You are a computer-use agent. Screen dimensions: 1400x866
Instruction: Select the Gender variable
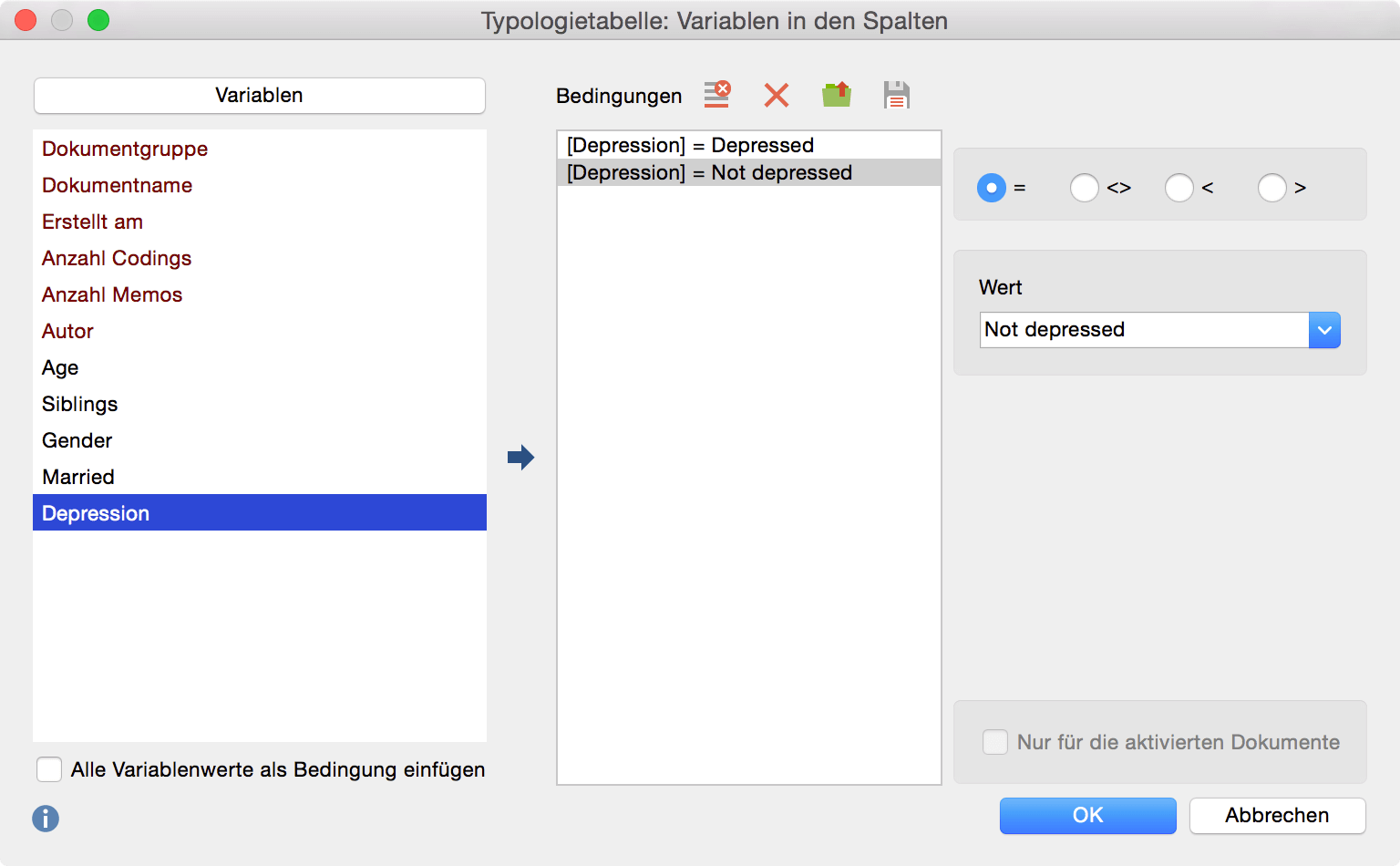[x=260, y=440]
